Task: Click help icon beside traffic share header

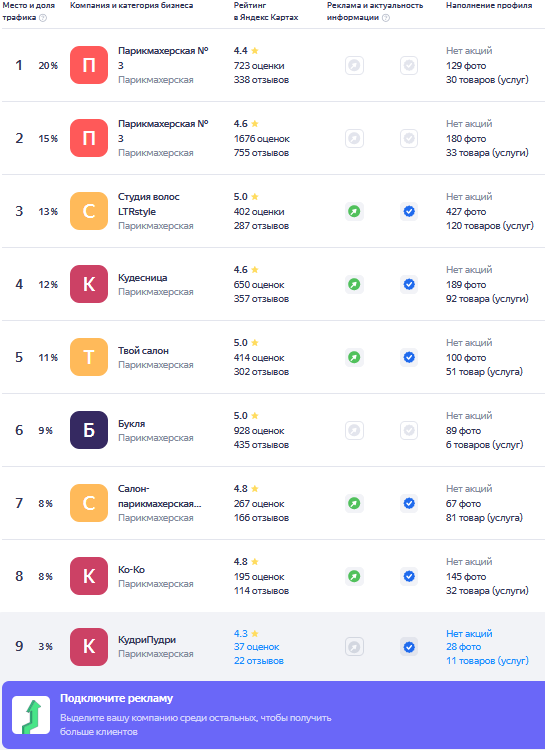Action: (x=43, y=18)
